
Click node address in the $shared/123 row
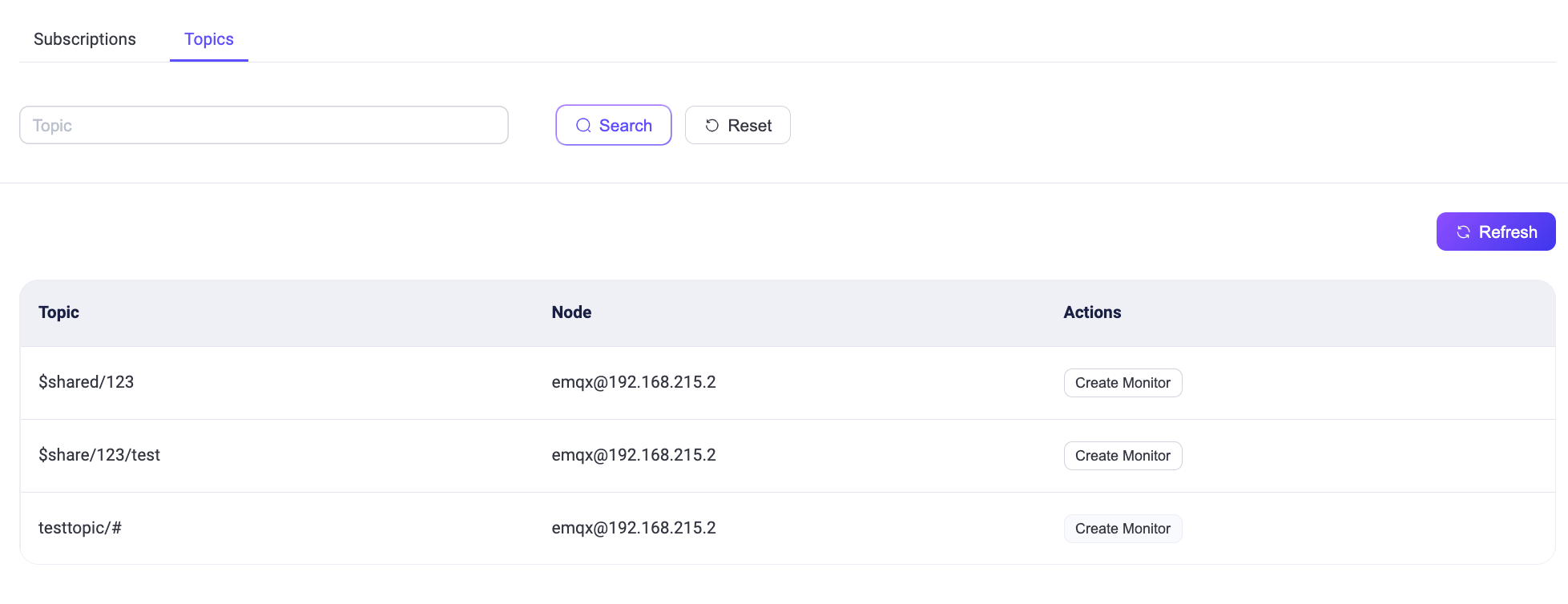[x=634, y=382]
